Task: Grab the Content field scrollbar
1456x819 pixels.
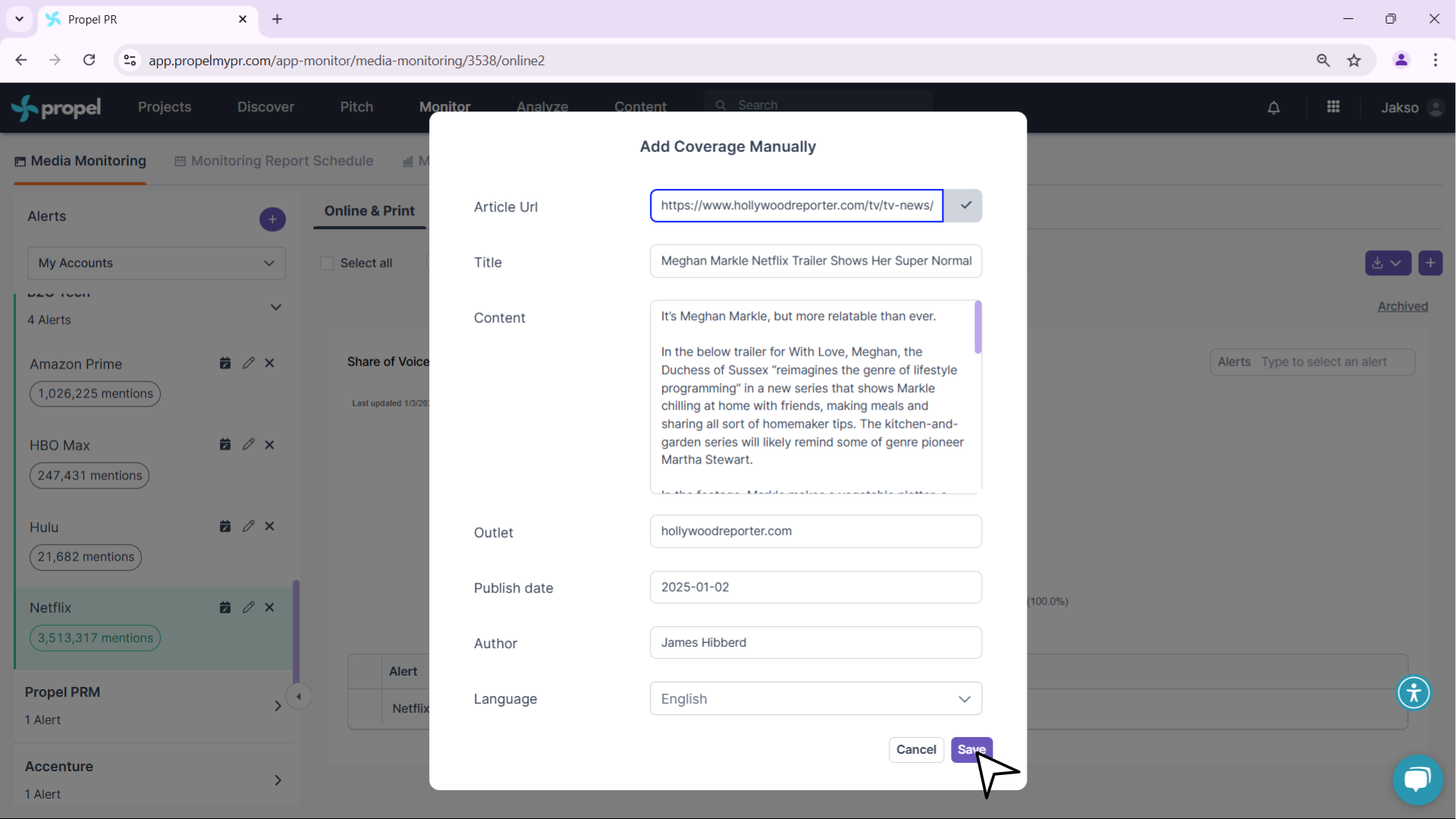Action: point(977,327)
